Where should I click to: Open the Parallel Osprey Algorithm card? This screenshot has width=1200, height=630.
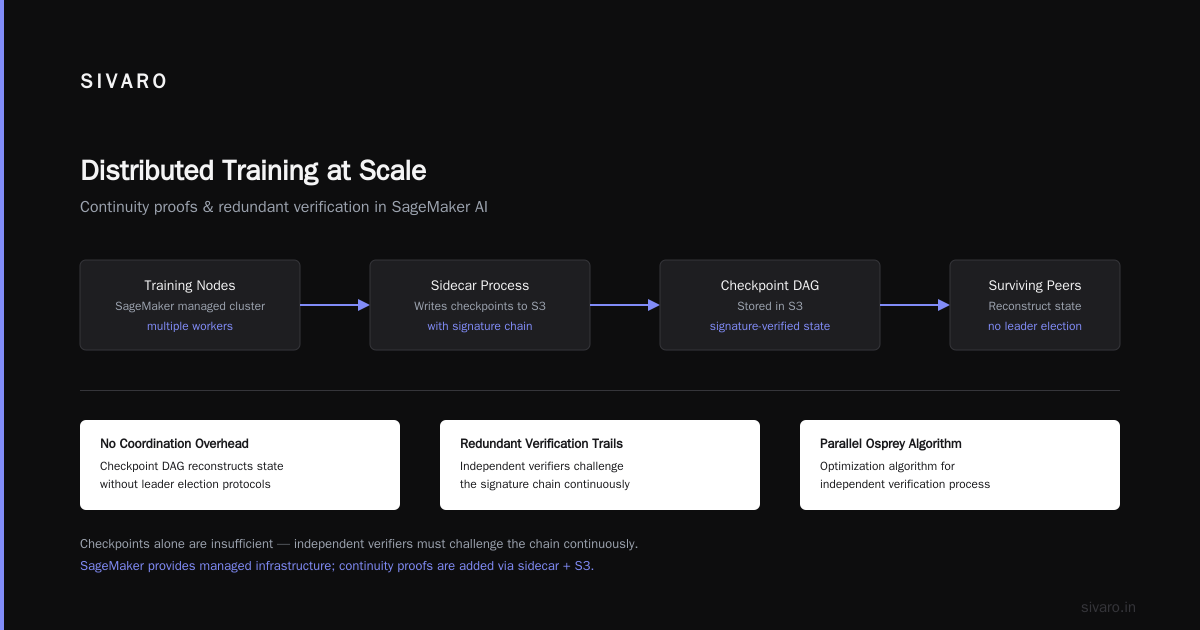960,465
